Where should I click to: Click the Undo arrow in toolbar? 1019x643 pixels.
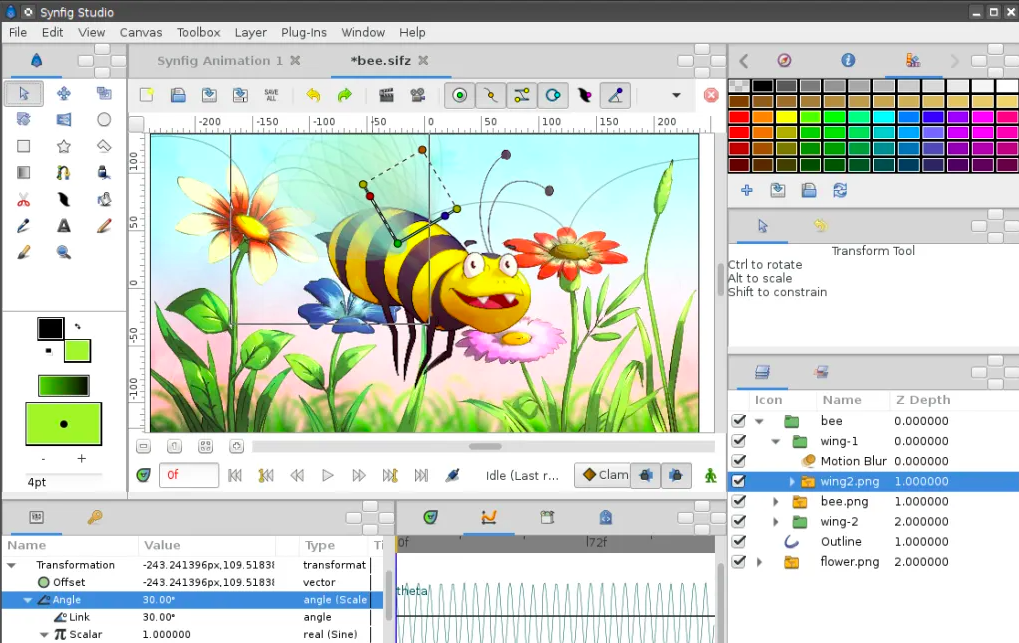tap(313, 95)
